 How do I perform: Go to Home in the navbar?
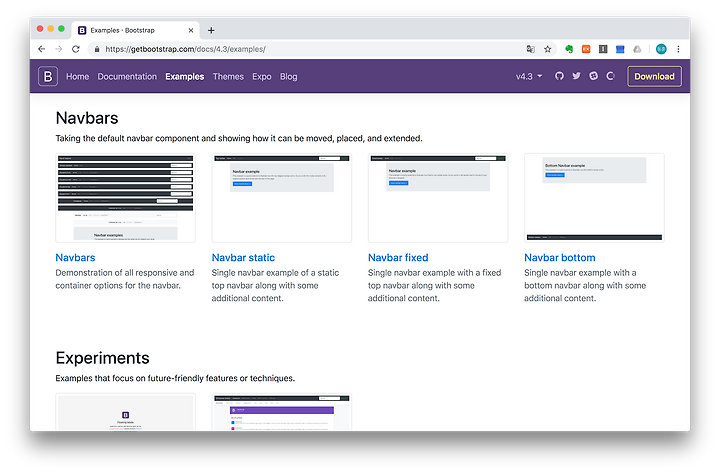[x=78, y=76]
